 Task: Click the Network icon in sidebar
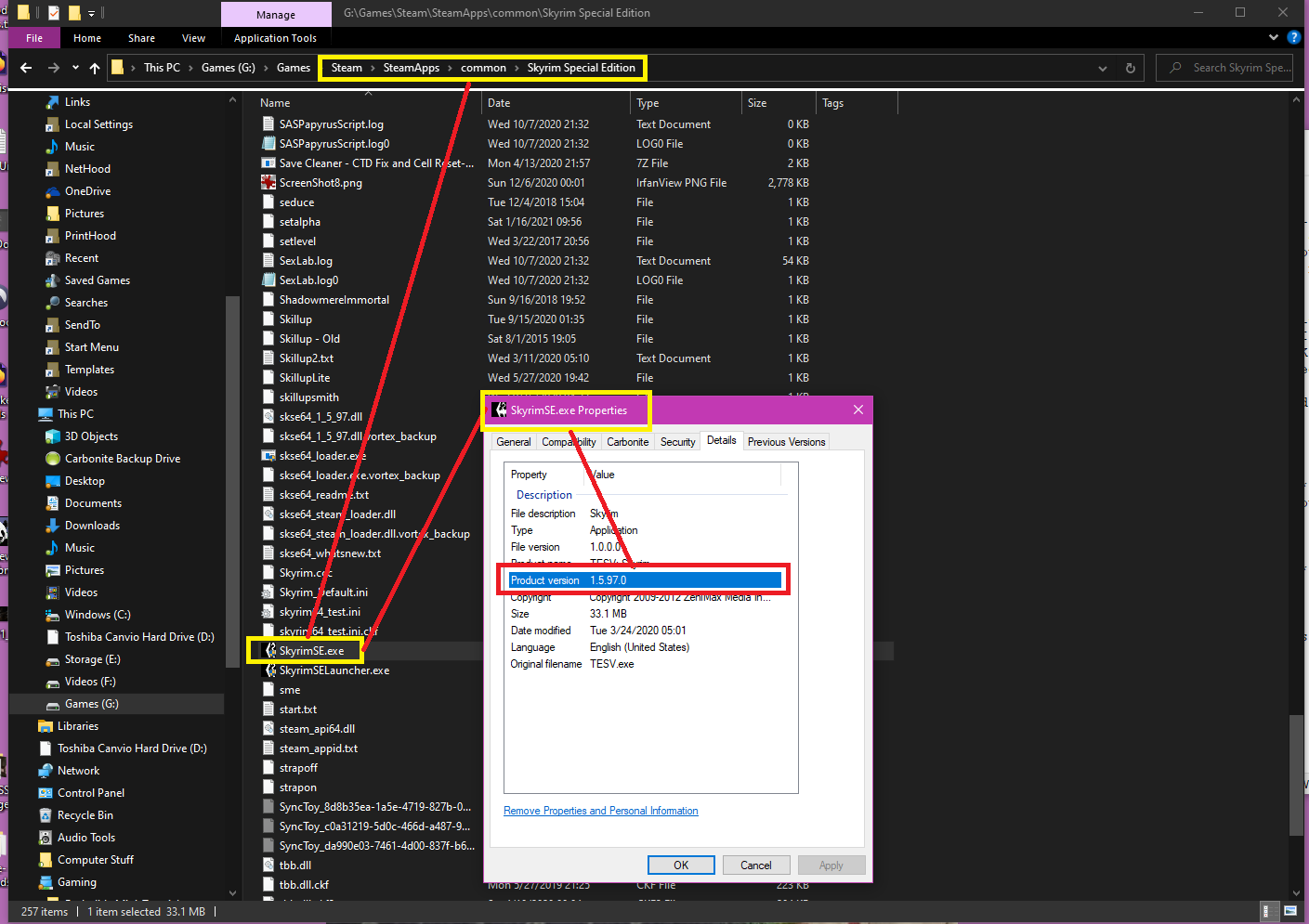(46, 771)
